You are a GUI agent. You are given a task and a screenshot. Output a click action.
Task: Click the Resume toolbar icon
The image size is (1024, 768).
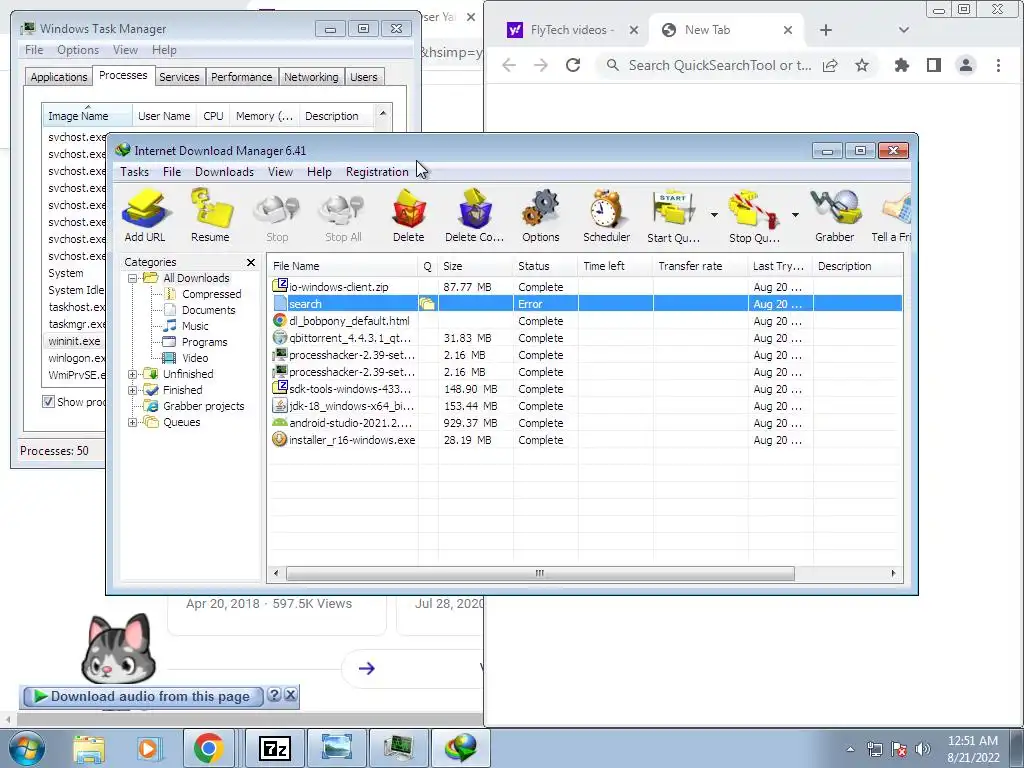[x=210, y=216]
